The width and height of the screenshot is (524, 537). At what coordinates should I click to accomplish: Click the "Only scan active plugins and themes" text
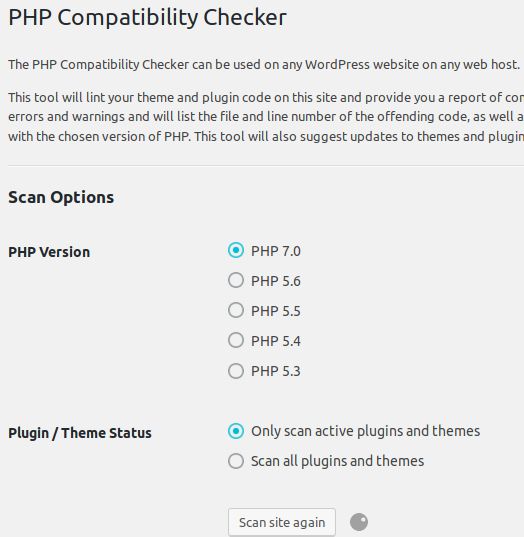(x=365, y=431)
